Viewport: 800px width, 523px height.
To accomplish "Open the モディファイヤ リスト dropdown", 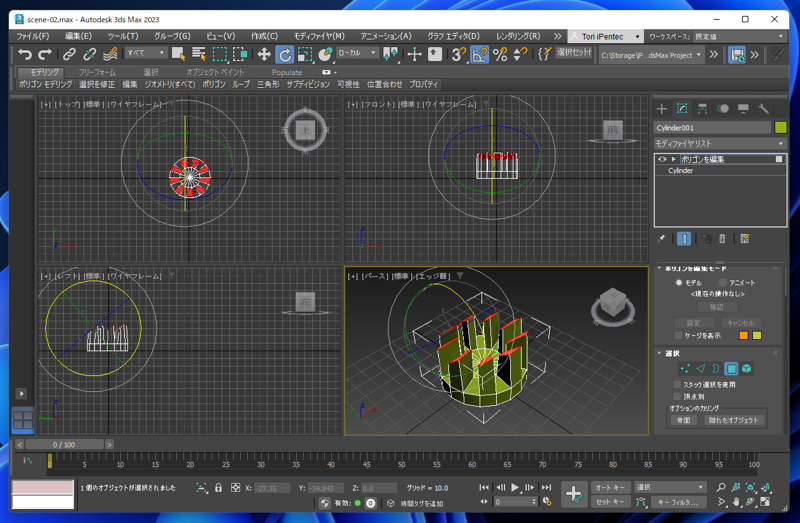I will pos(720,143).
